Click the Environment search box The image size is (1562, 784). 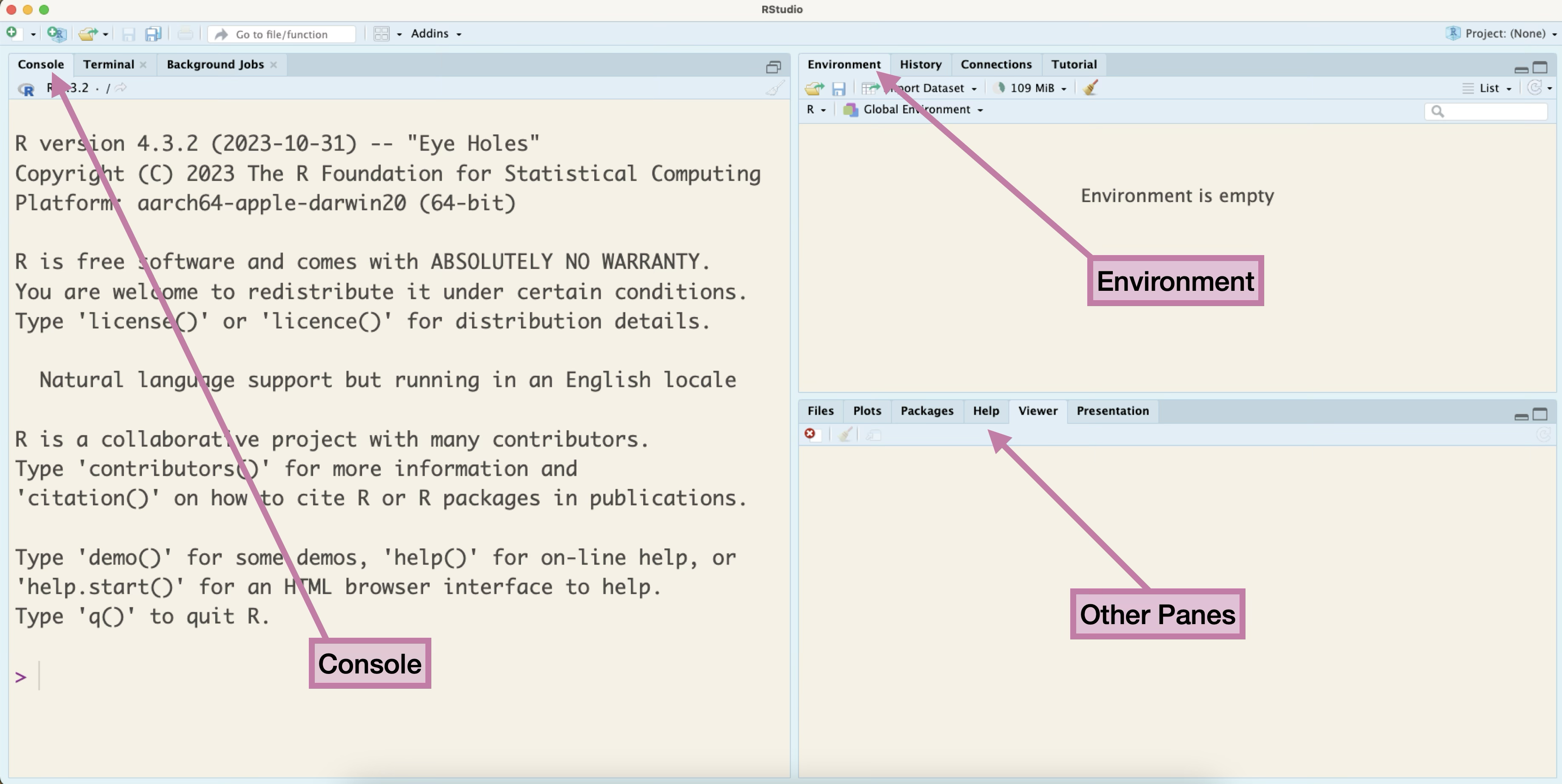[x=1485, y=111]
